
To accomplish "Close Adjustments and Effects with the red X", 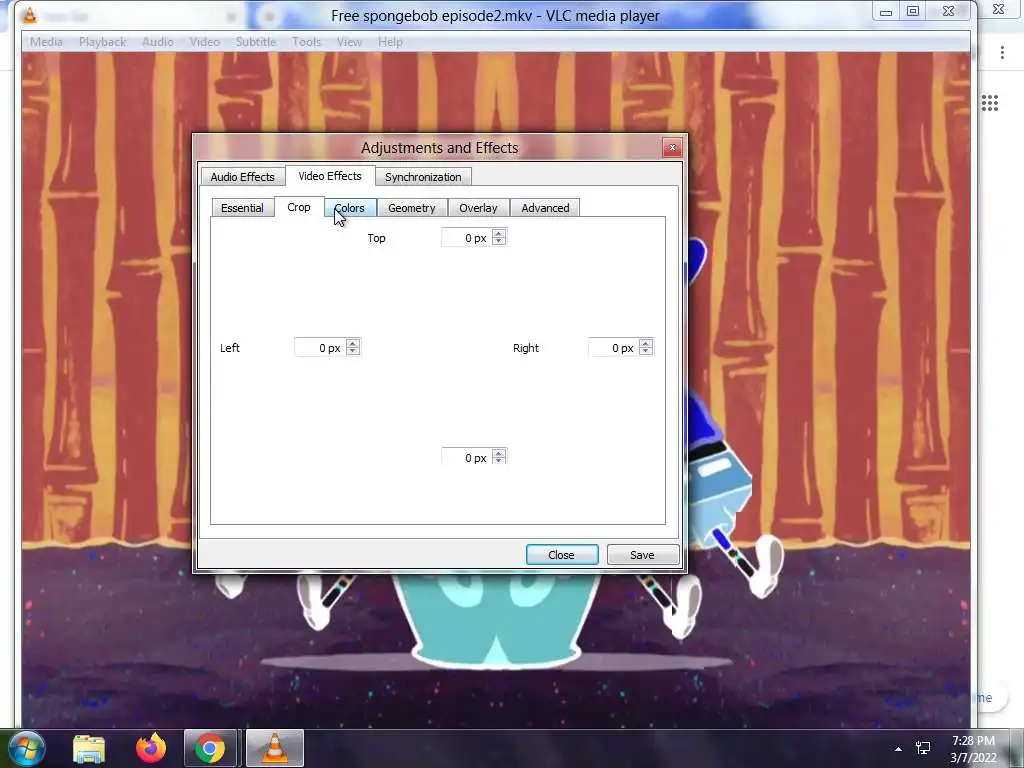I will [672, 148].
